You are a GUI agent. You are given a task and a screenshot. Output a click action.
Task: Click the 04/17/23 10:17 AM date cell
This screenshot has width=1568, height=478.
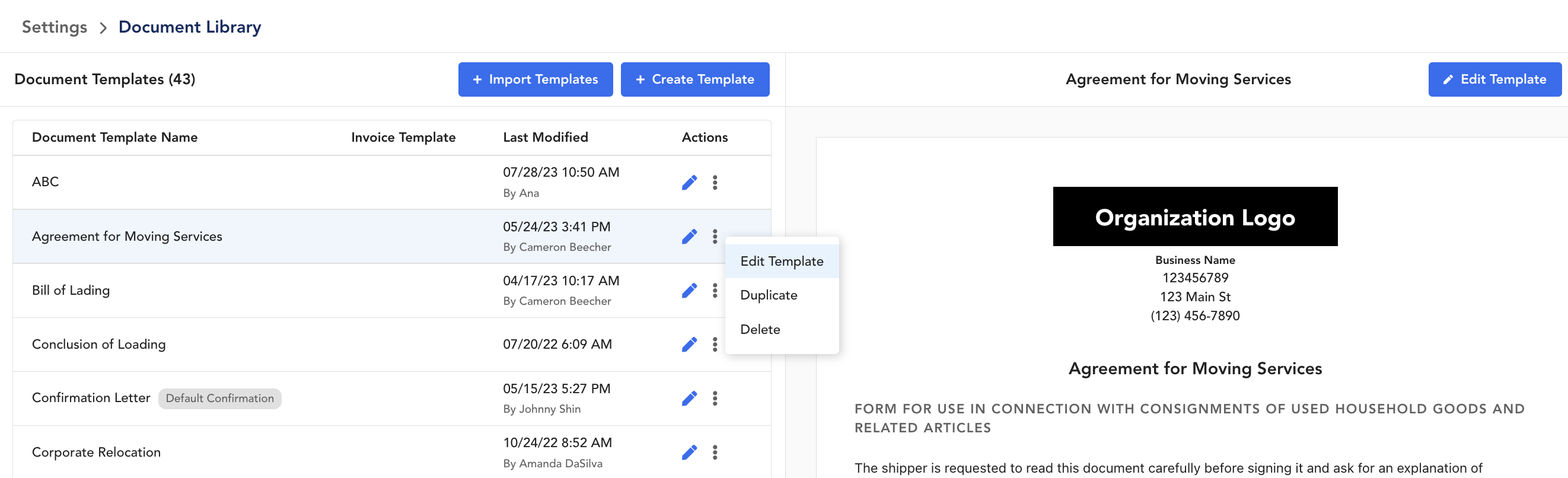560,281
